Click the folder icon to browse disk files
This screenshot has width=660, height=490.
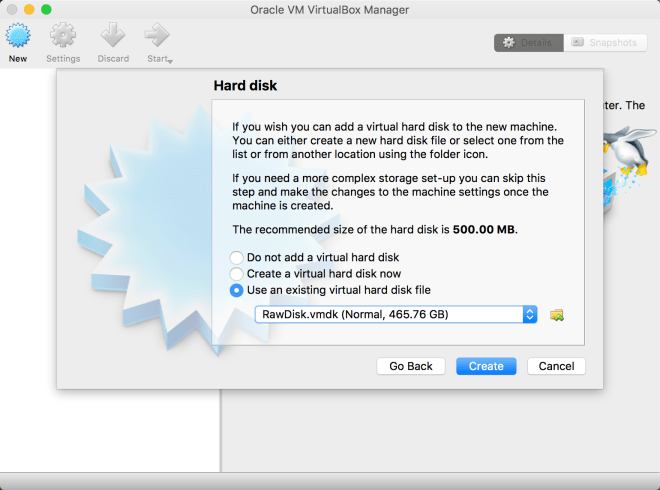point(557,315)
